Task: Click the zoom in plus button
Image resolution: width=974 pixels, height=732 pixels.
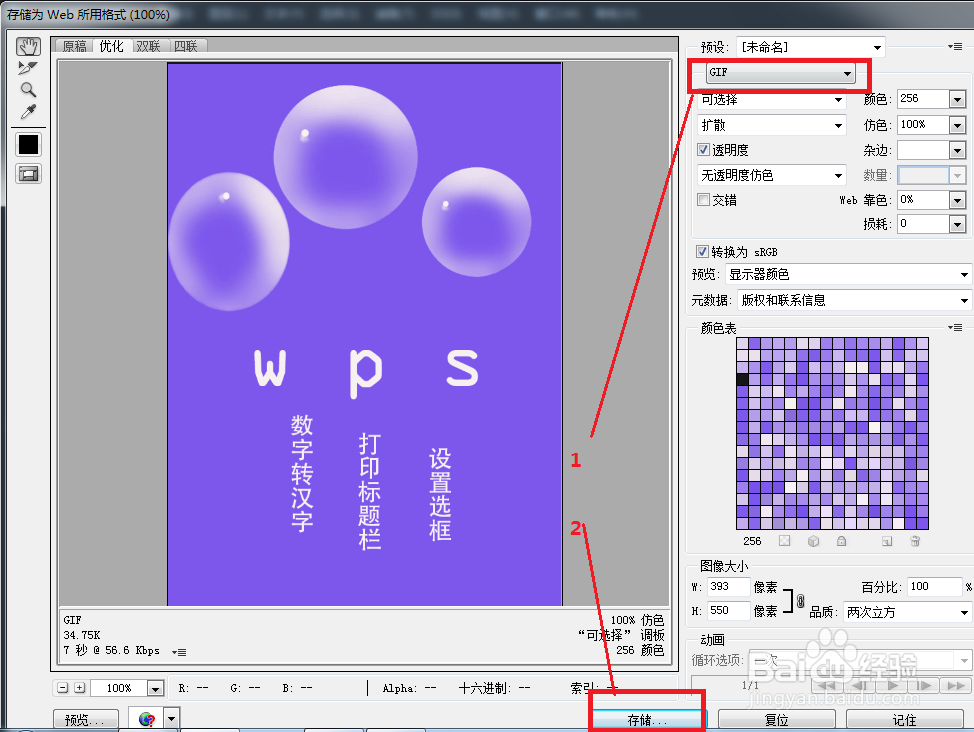Action: tap(80, 687)
